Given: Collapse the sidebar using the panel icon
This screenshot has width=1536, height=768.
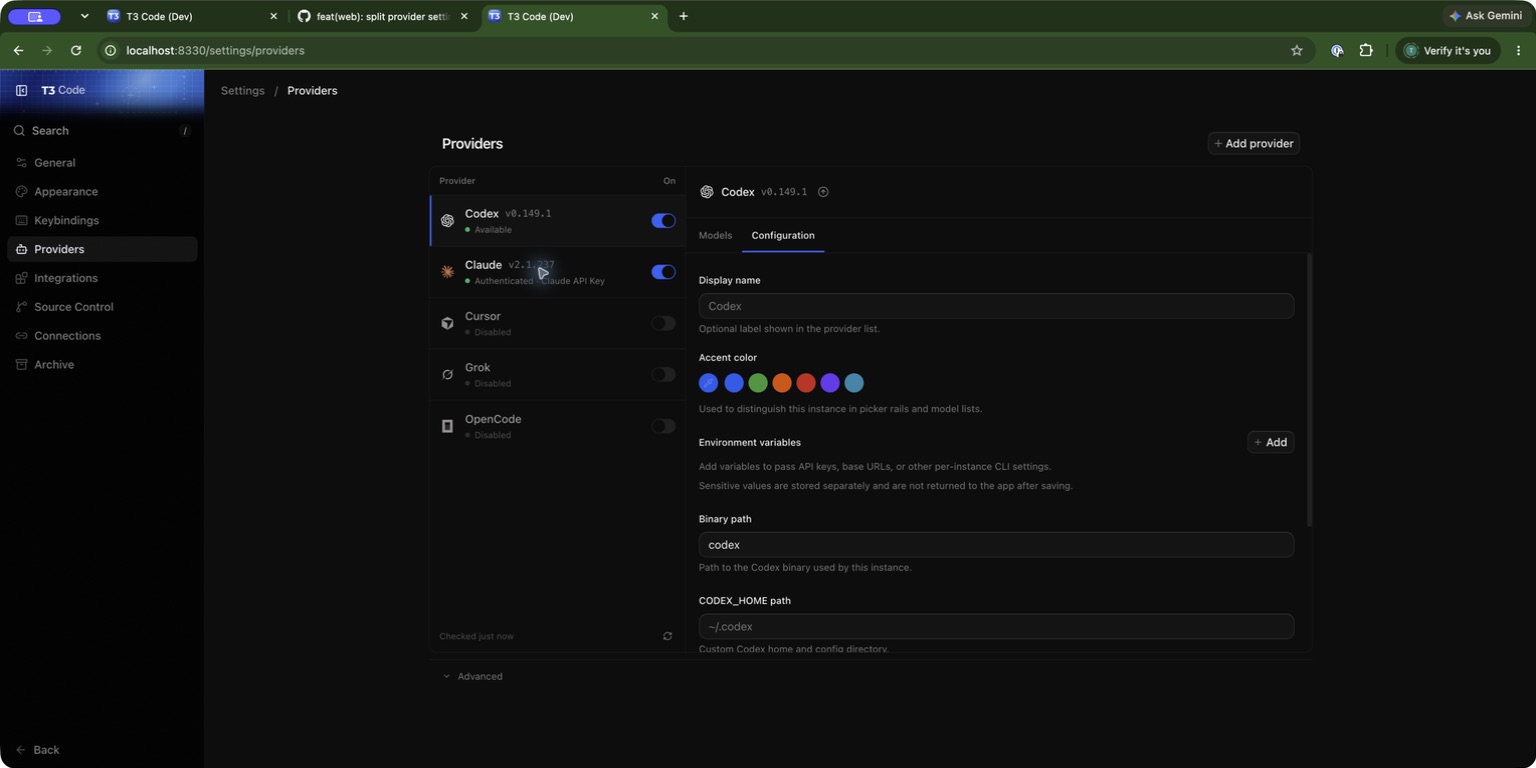Looking at the screenshot, I should click(21, 90).
